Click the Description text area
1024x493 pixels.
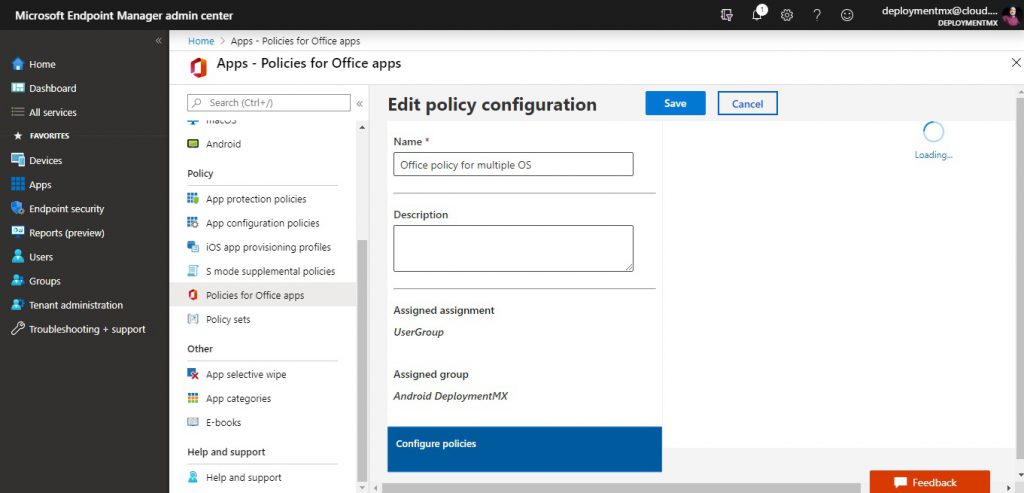(513, 247)
